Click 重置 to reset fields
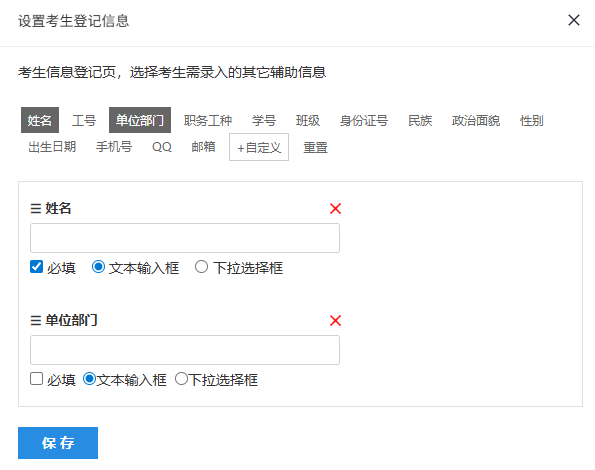 (x=315, y=147)
